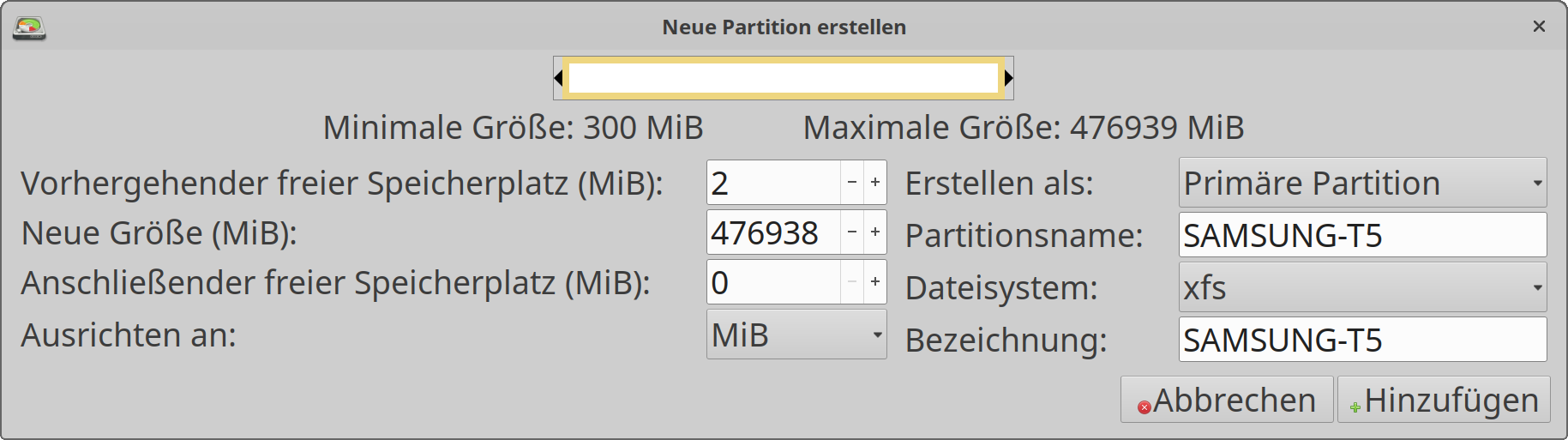Open the Dateisystem xfs dropdown
This screenshot has height=440, width=1568.
(1361, 287)
